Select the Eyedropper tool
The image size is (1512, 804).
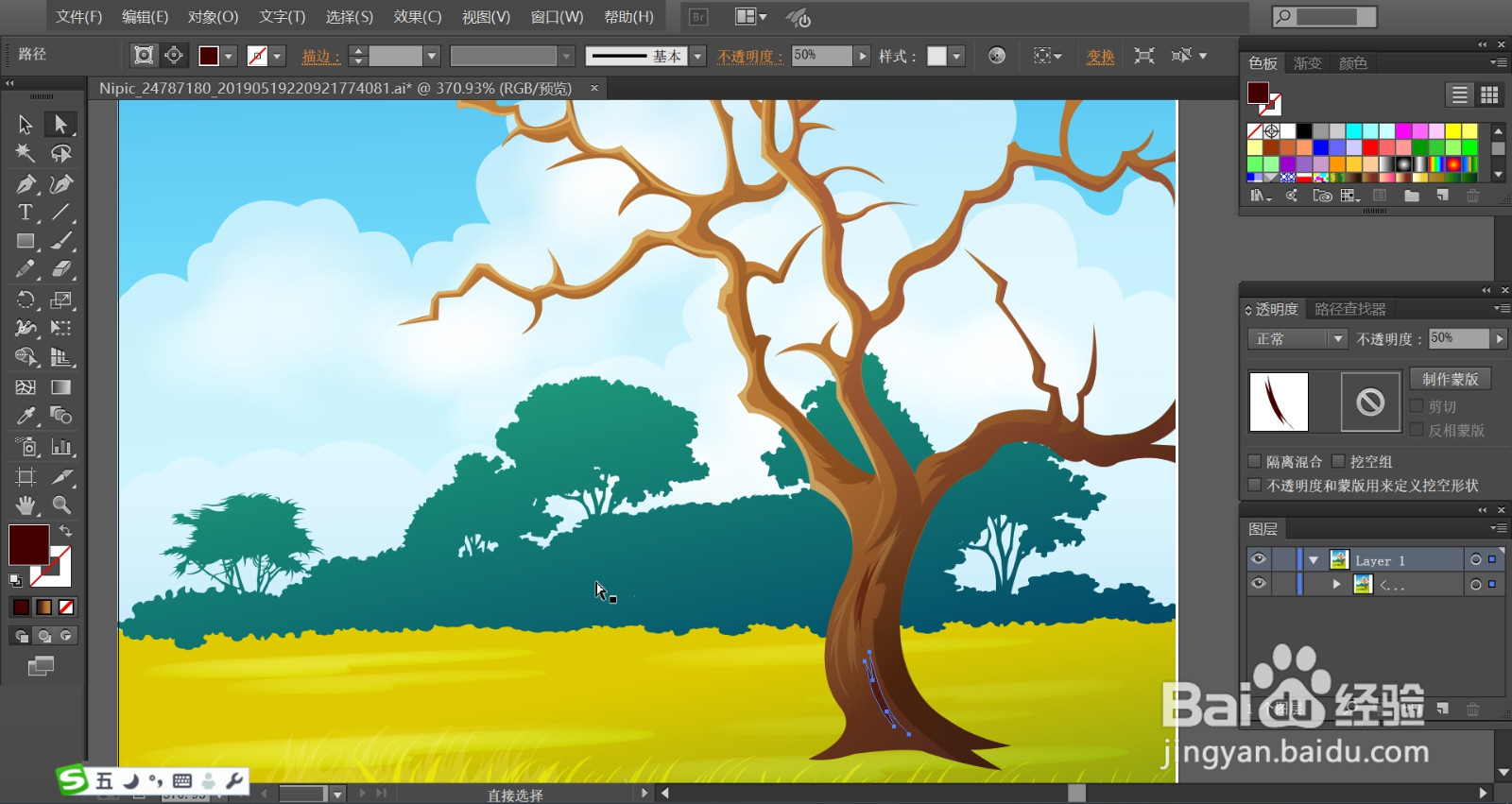pos(26,416)
